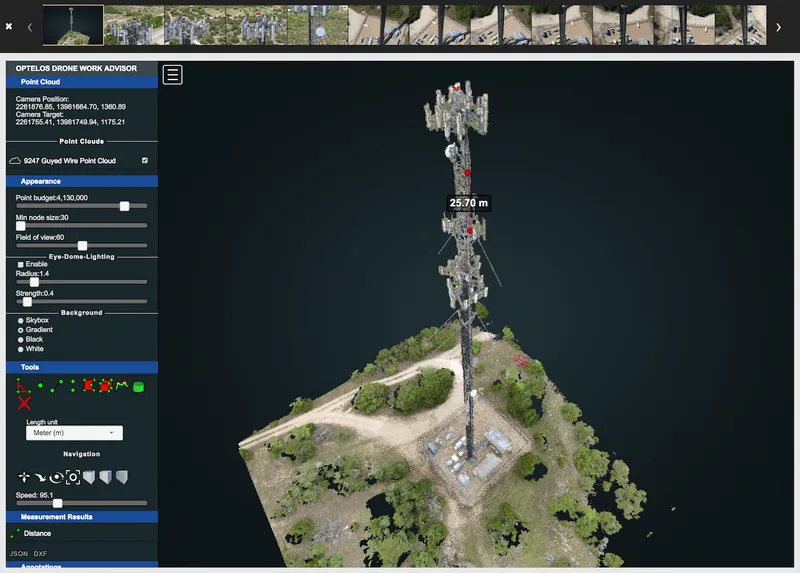Export measurements as JSON
800x573 pixels.
(19, 553)
